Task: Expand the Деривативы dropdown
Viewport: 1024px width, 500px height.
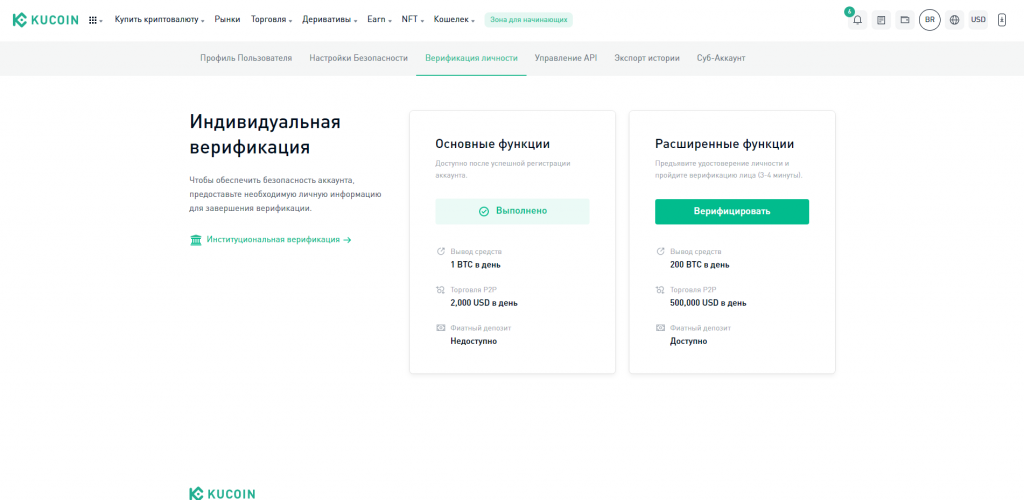Action: click(329, 20)
